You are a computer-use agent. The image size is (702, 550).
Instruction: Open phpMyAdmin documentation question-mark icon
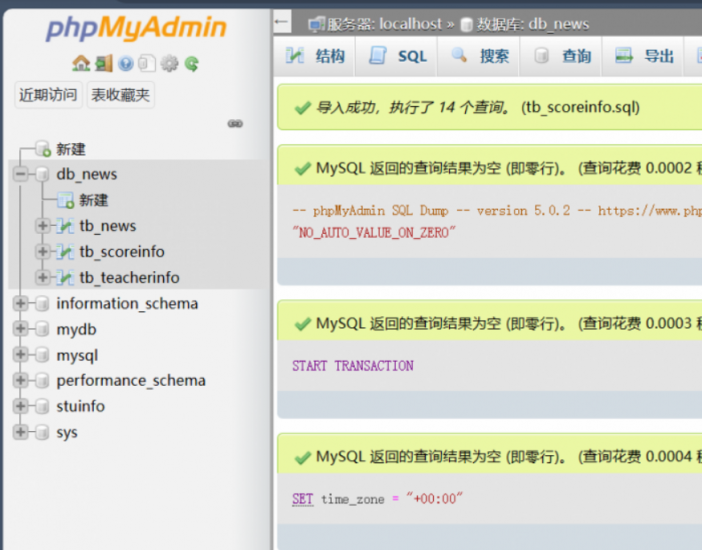point(126,64)
